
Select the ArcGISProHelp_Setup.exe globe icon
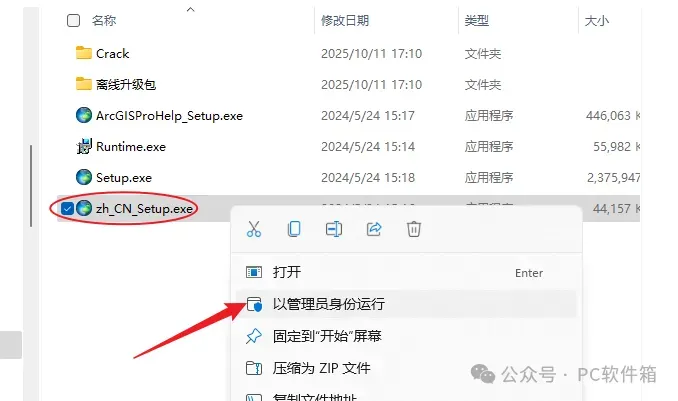pyautogui.click(x=84, y=115)
